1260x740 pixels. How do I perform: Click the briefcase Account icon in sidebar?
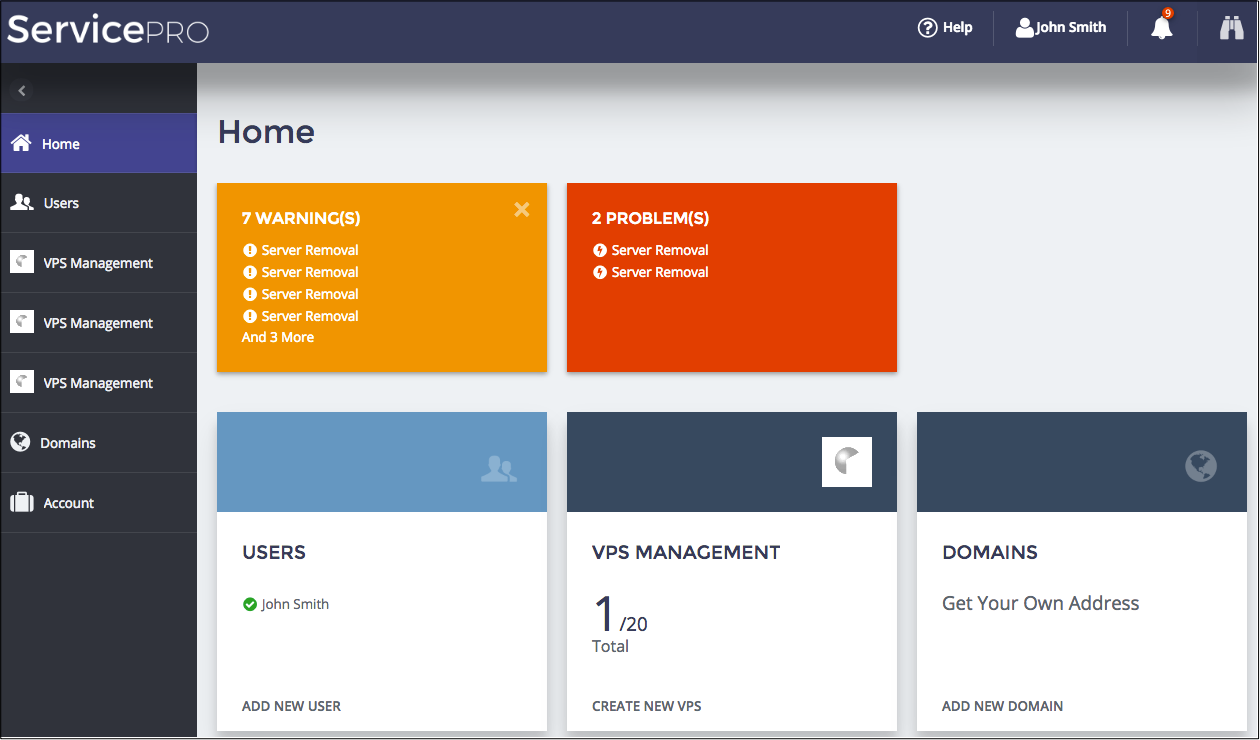(22, 503)
